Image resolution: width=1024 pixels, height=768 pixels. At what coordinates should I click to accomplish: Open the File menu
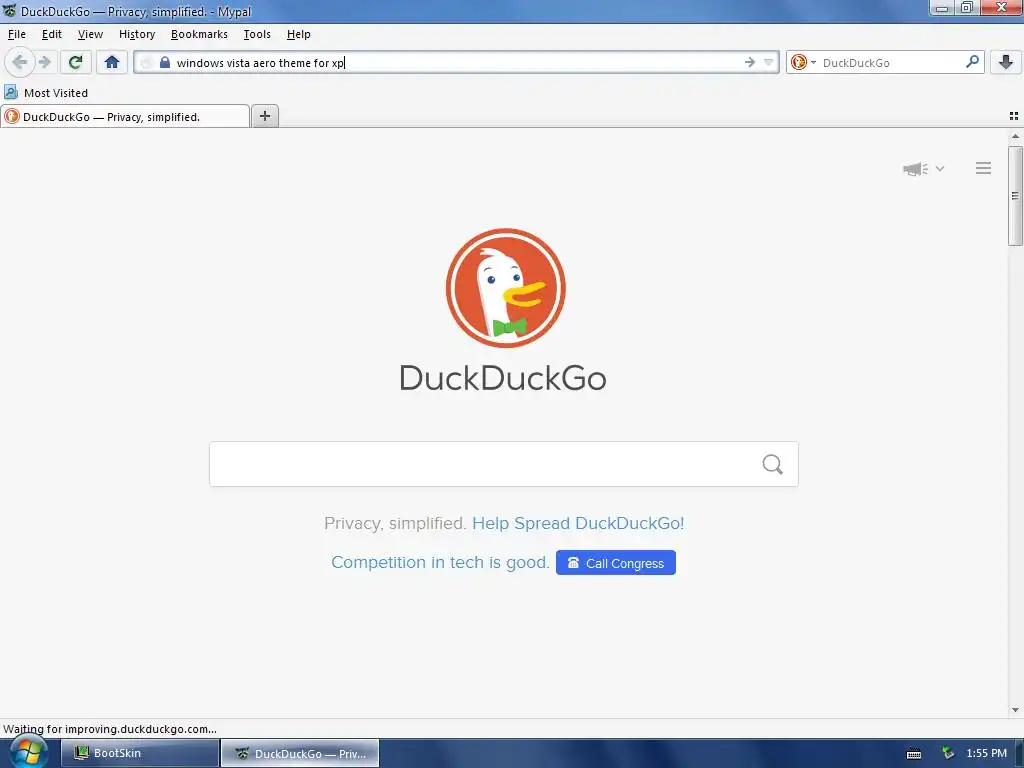[16, 34]
